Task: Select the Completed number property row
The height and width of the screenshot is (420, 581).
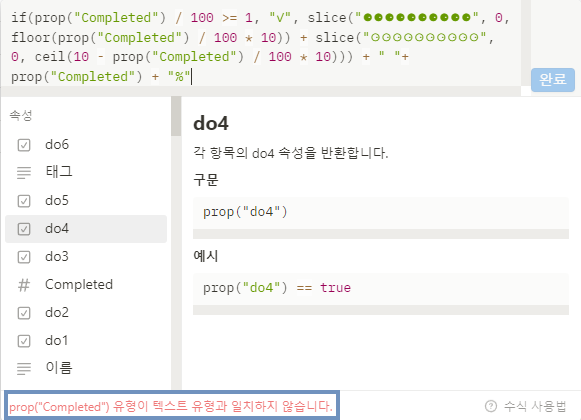Action: (86, 285)
